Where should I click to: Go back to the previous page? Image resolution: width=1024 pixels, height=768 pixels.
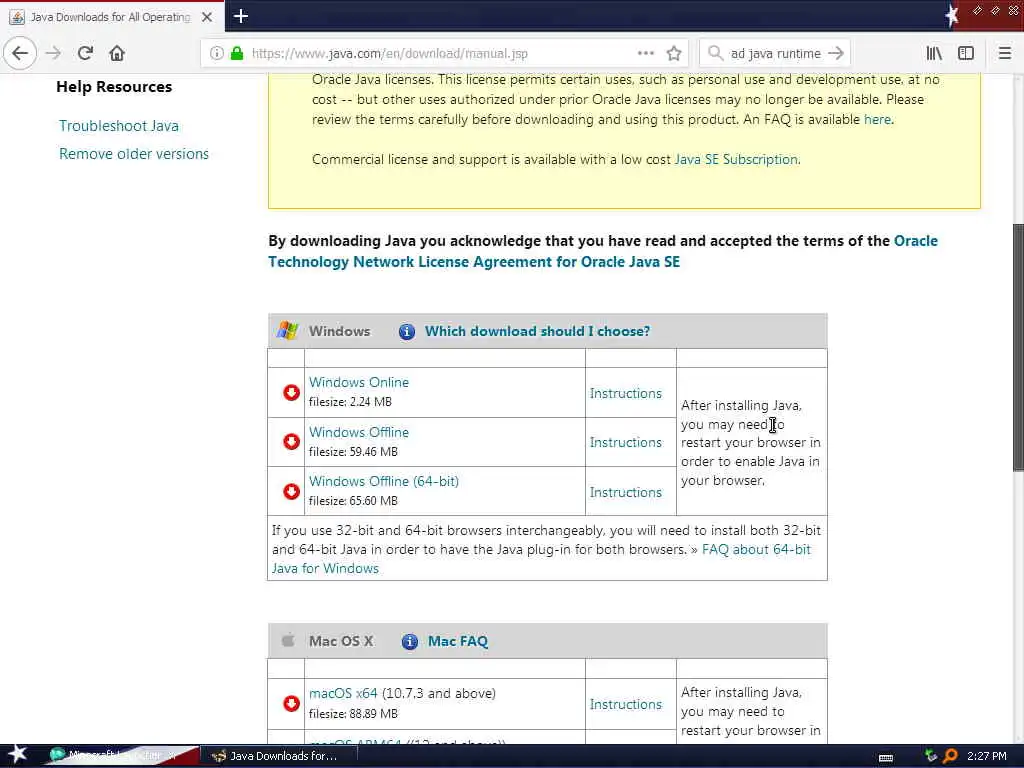20,53
